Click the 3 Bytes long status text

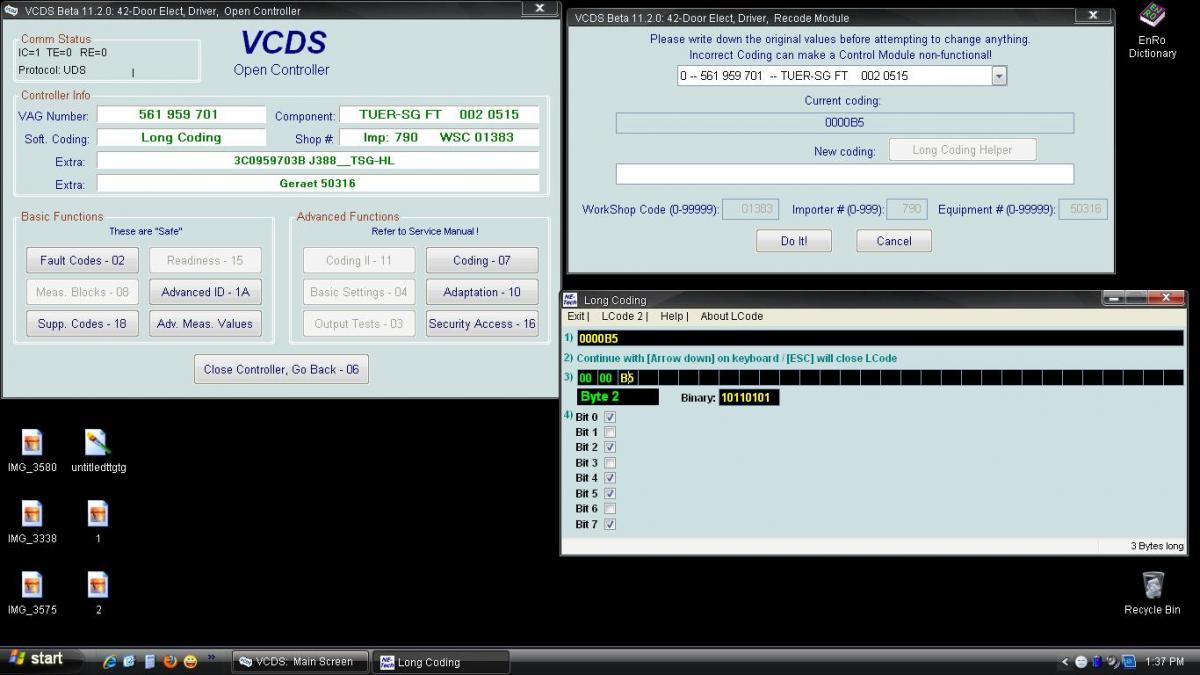[x=1157, y=546]
